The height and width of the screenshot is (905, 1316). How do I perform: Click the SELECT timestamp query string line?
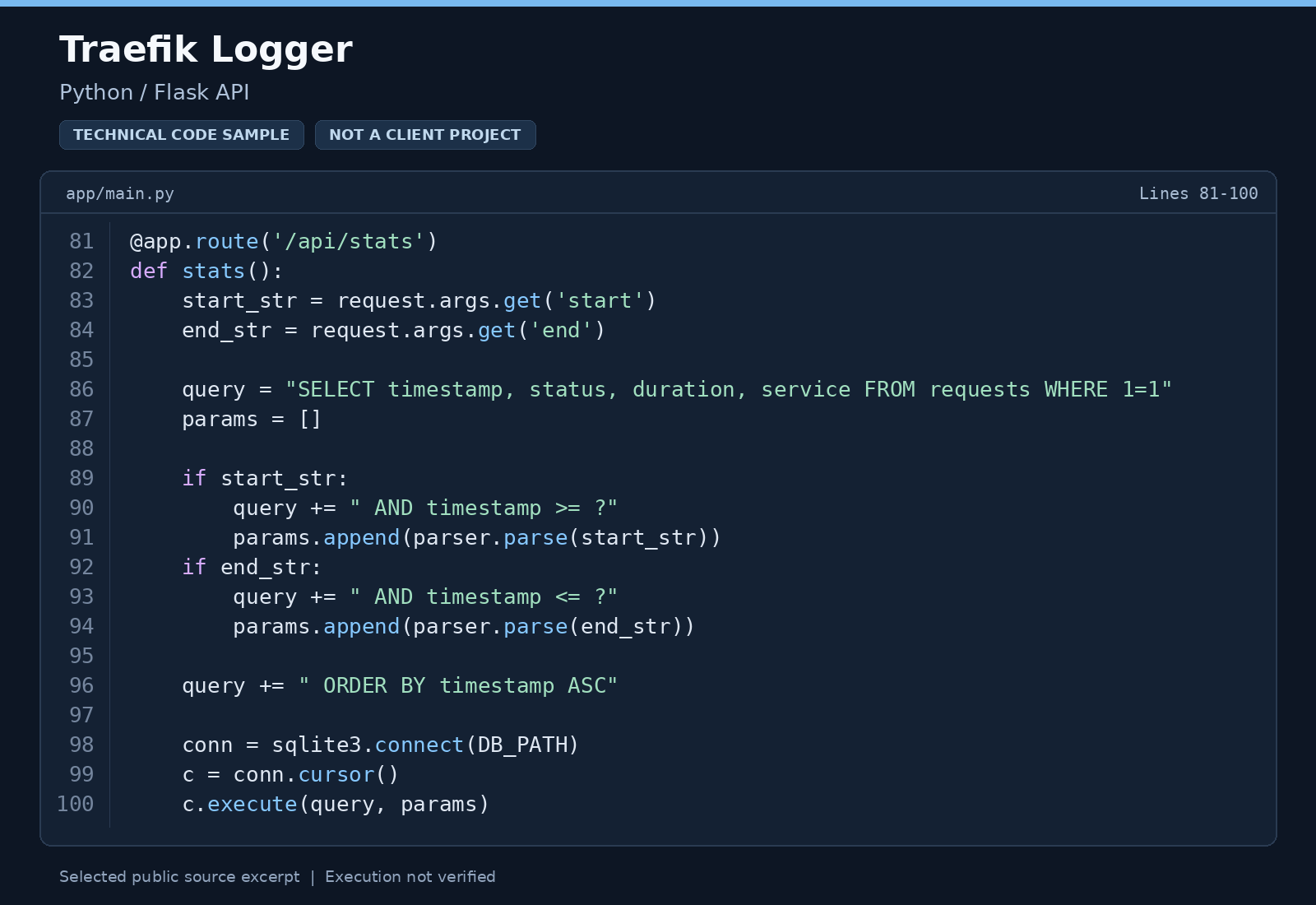pos(677,389)
